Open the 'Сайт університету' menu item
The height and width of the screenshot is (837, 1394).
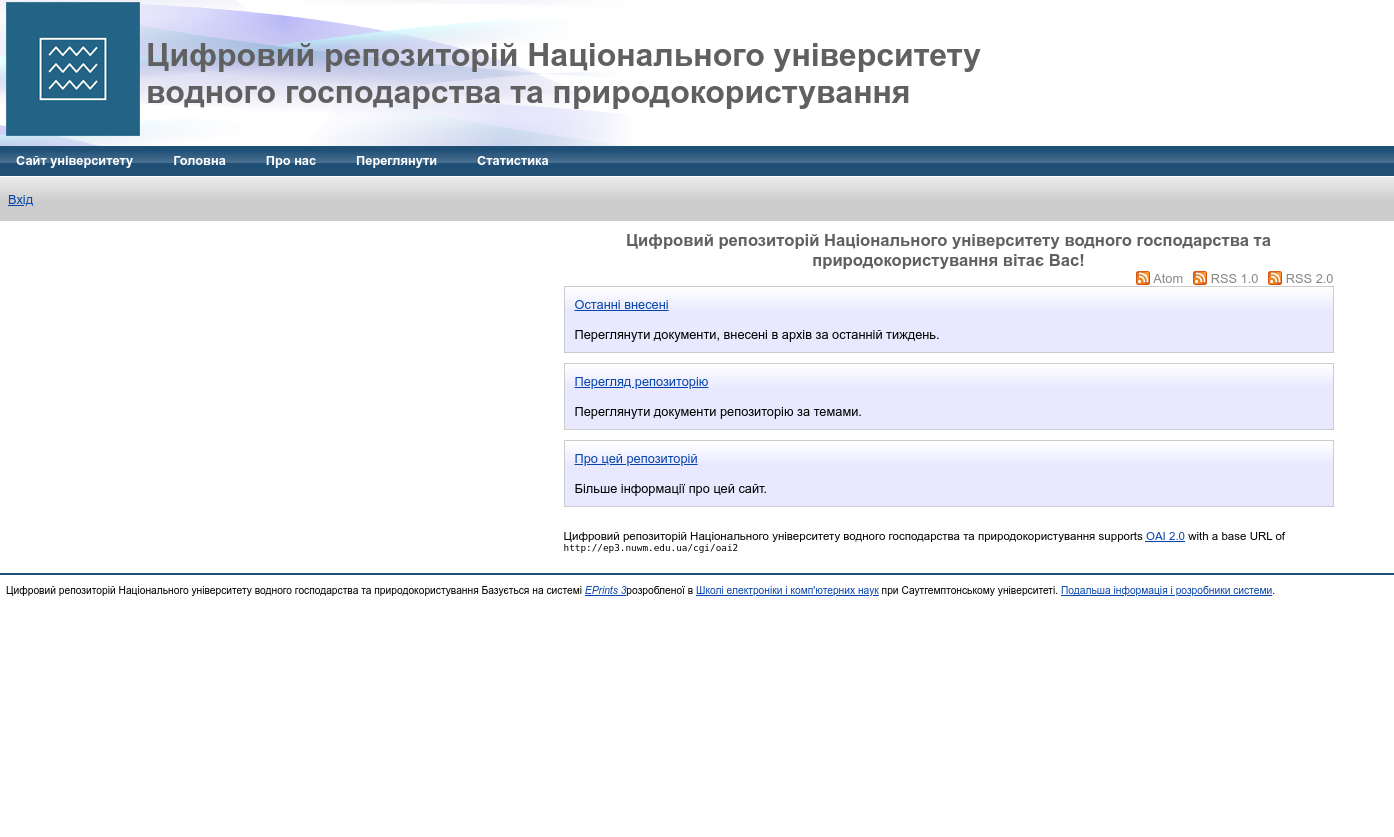click(x=74, y=160)
